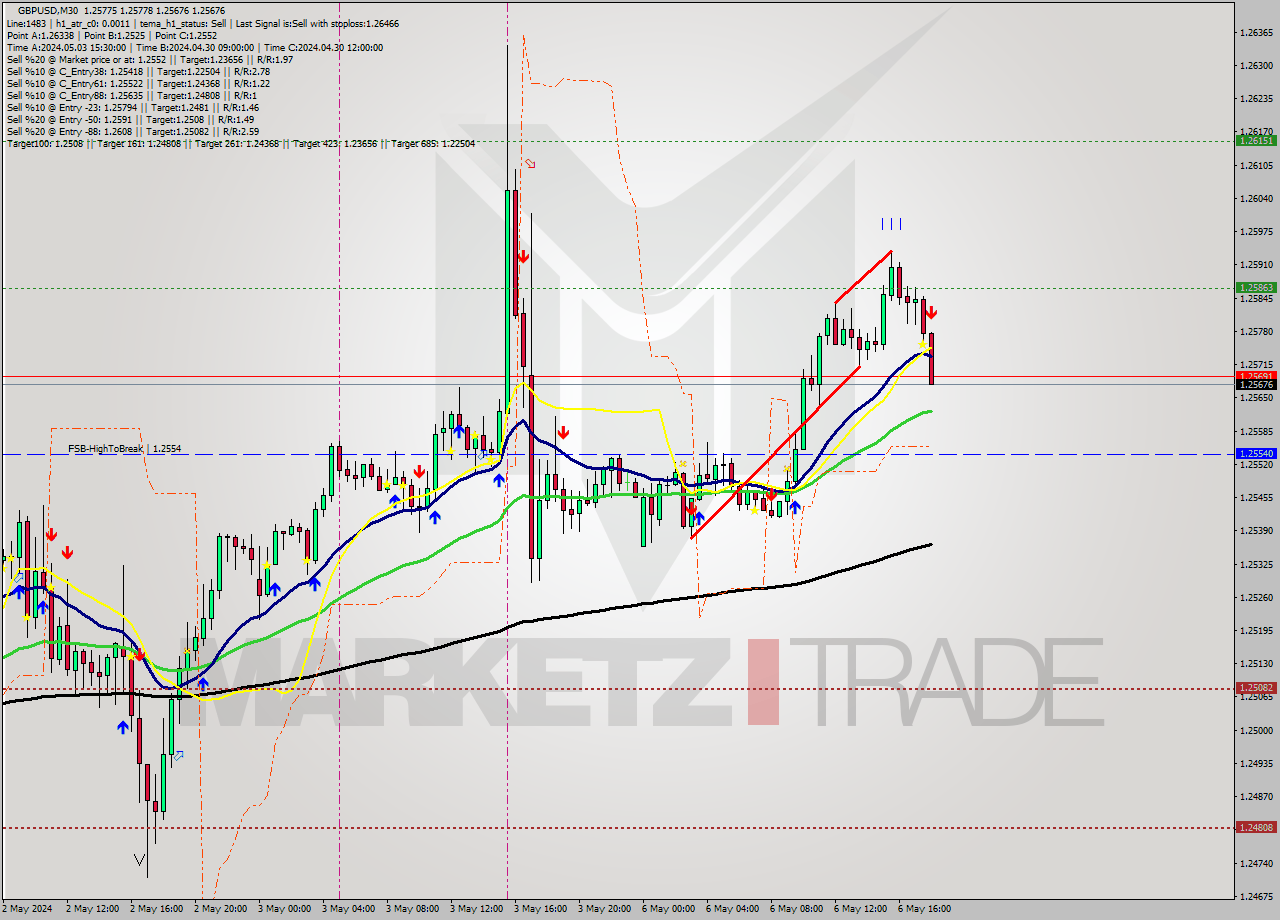Screen dimensions: 1280x920
Task: Select the three blue tick marks near chart top
Action: (893, 223)
